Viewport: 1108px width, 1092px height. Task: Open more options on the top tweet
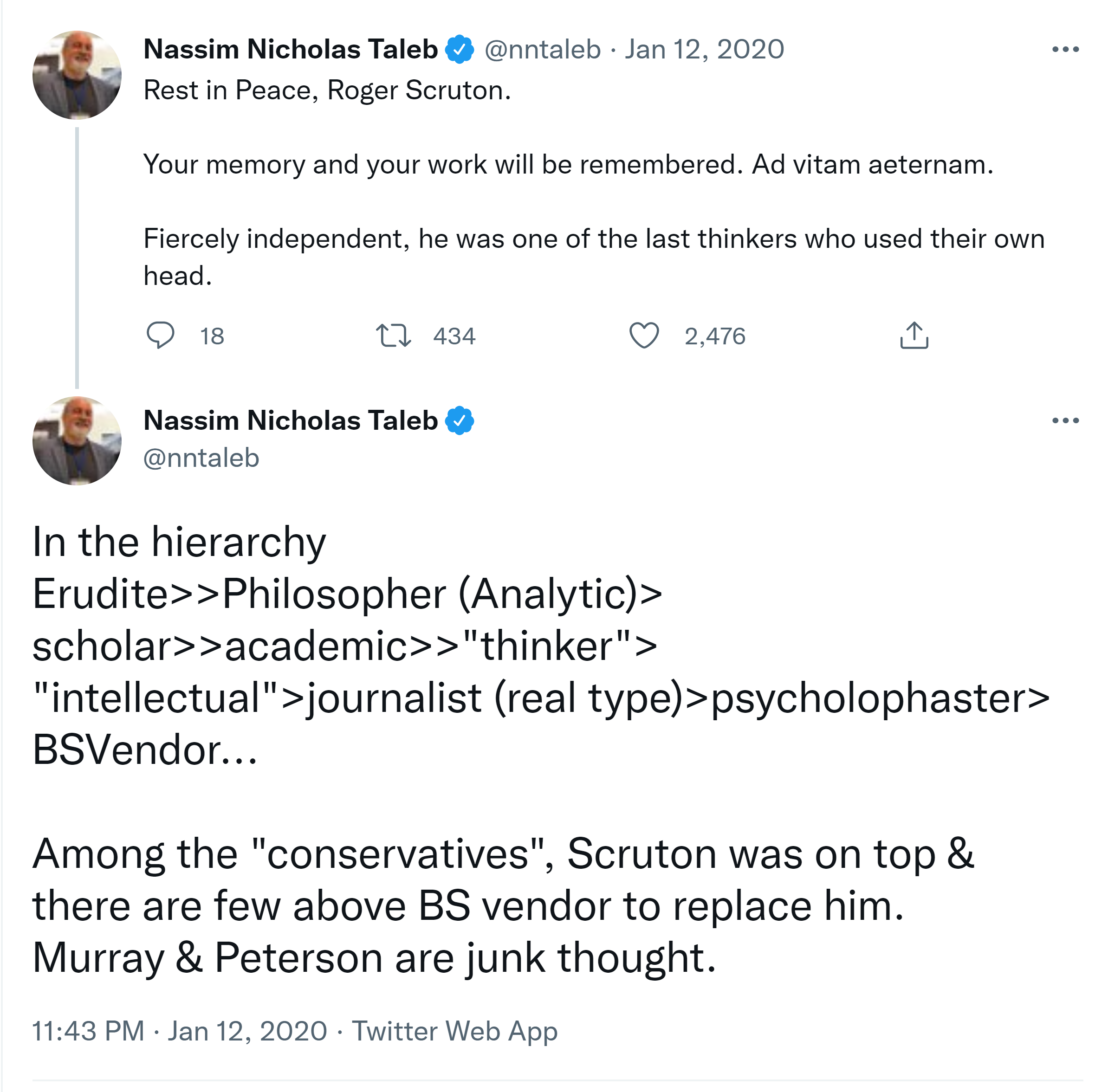coord(1065,50)
